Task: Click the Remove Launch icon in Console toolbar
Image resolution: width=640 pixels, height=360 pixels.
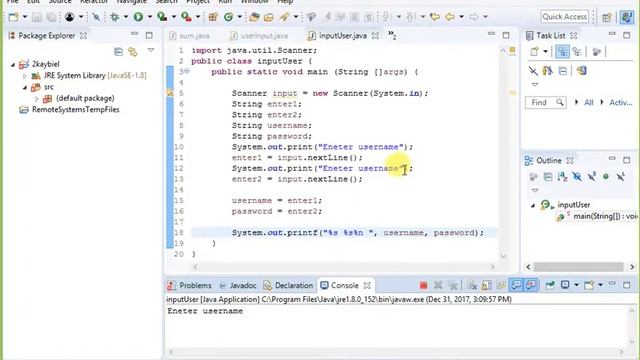Action: pyautogui.click(x=438, y=285)
